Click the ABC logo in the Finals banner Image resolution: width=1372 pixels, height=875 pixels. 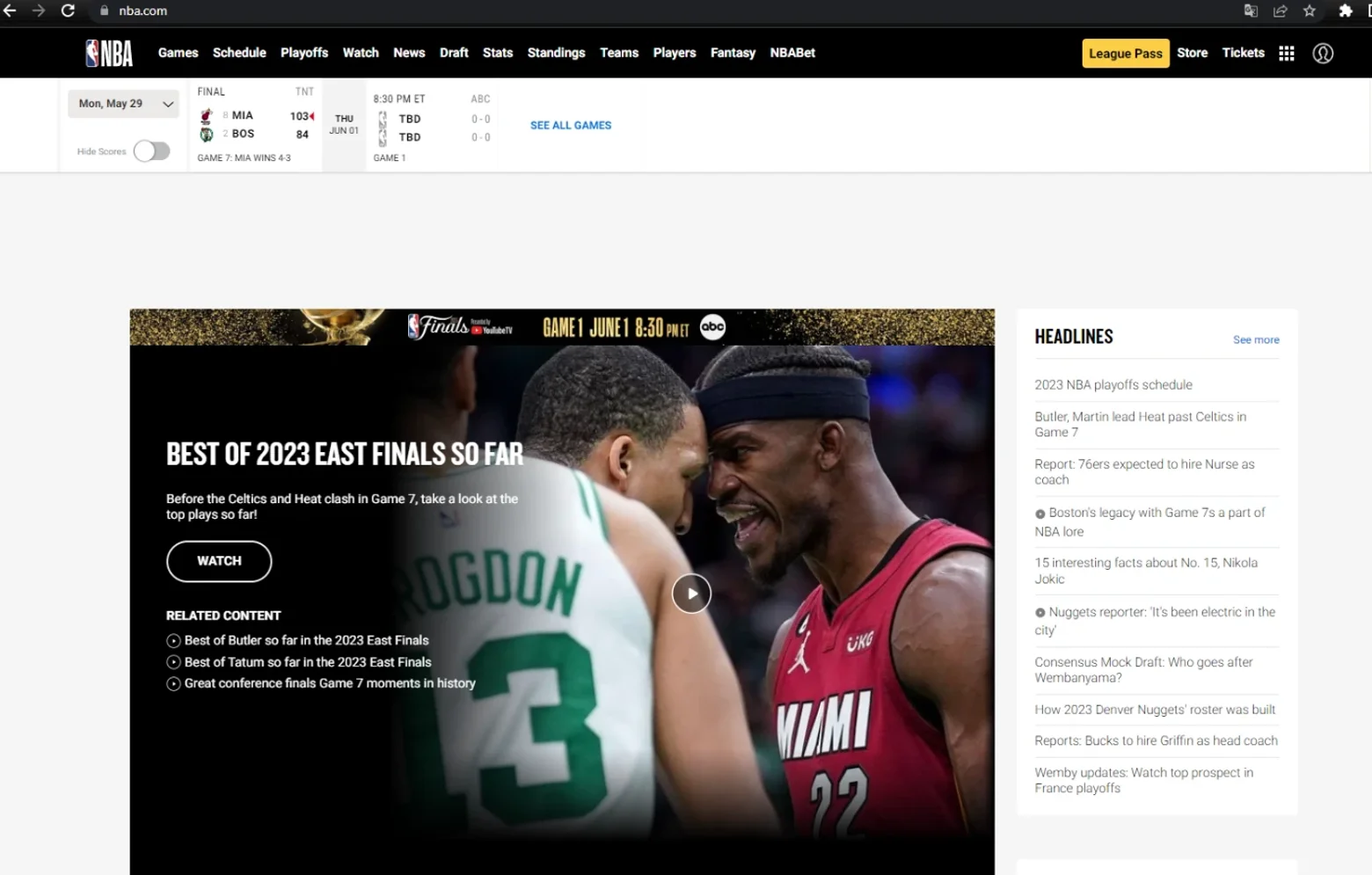click(x=712, y=327)
